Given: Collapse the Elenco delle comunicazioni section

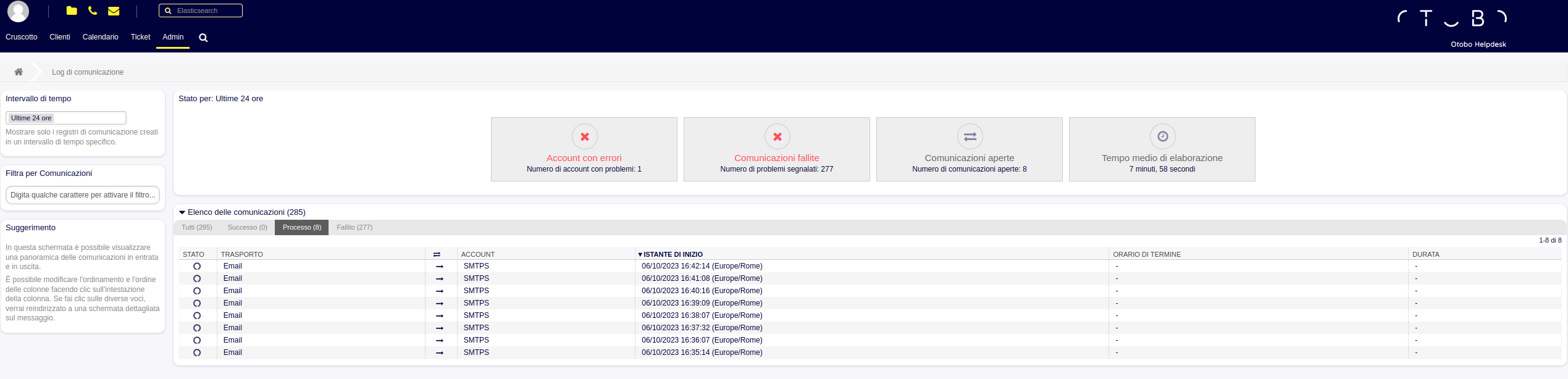Looking at the screenshot, I should tap(182, 212).
